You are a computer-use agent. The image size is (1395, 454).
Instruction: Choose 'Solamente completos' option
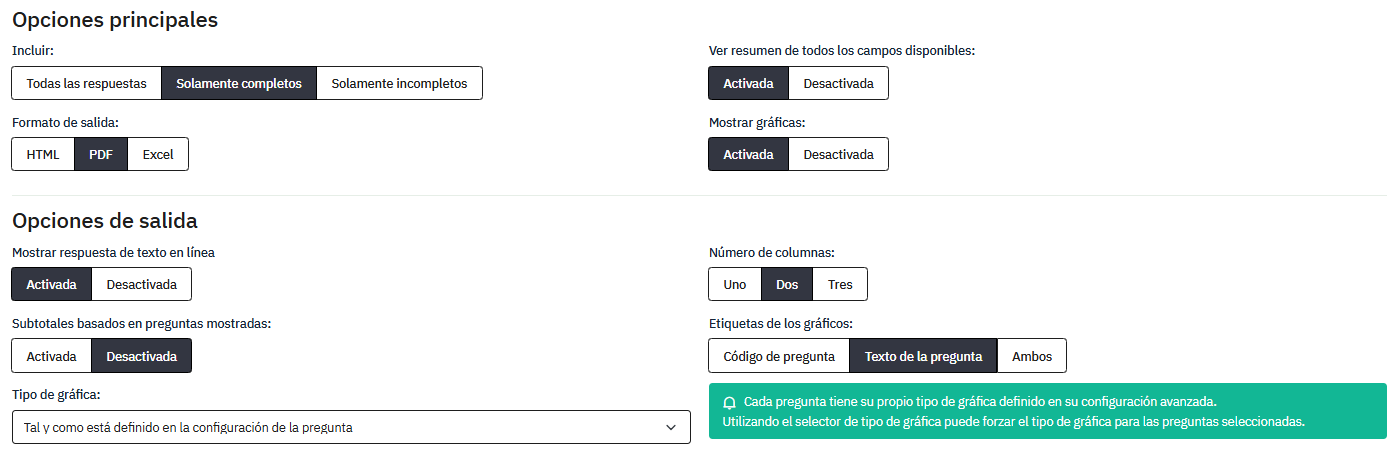[x=239, y=83]
